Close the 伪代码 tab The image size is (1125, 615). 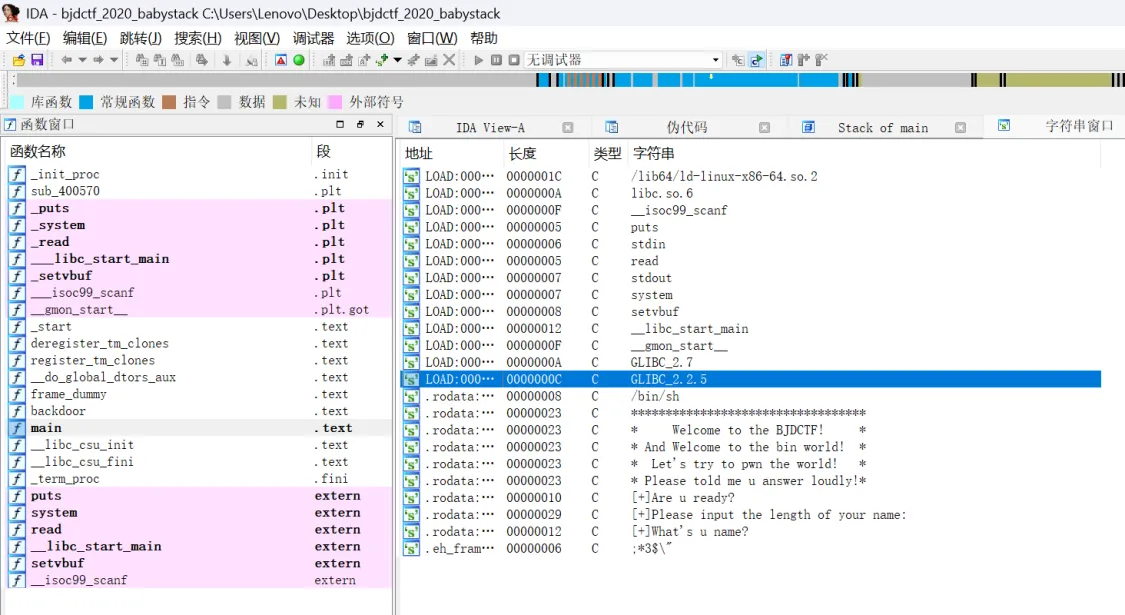tap(764, 128)
